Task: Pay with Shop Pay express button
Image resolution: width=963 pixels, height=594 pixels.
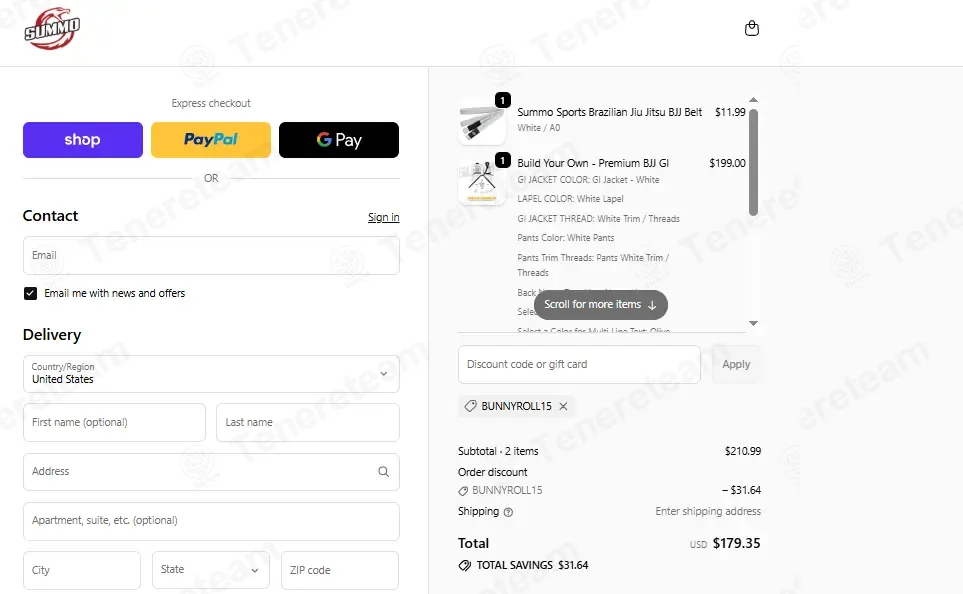Action: coord(83,139)
